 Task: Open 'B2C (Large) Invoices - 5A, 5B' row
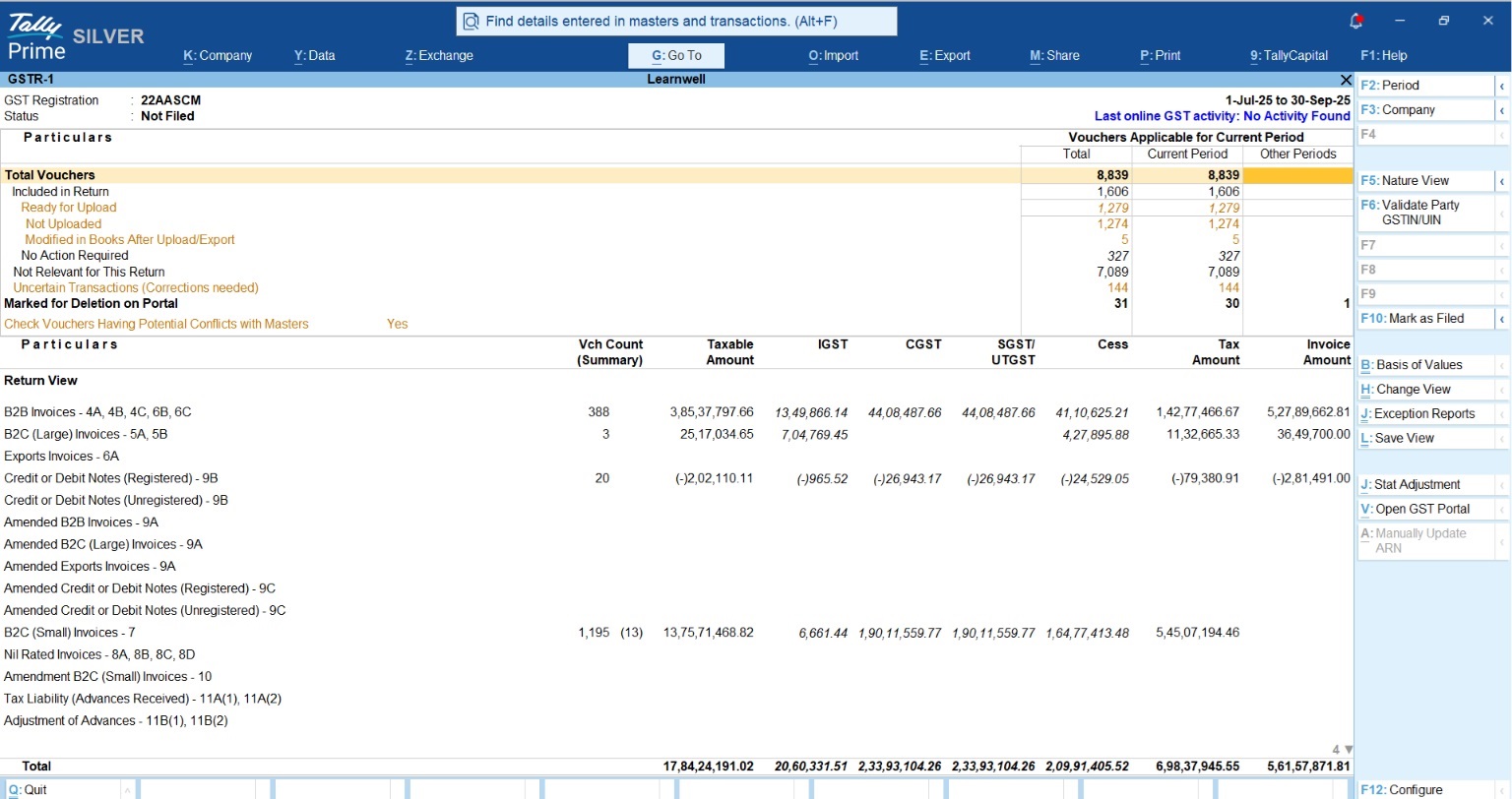coord(676,434)
